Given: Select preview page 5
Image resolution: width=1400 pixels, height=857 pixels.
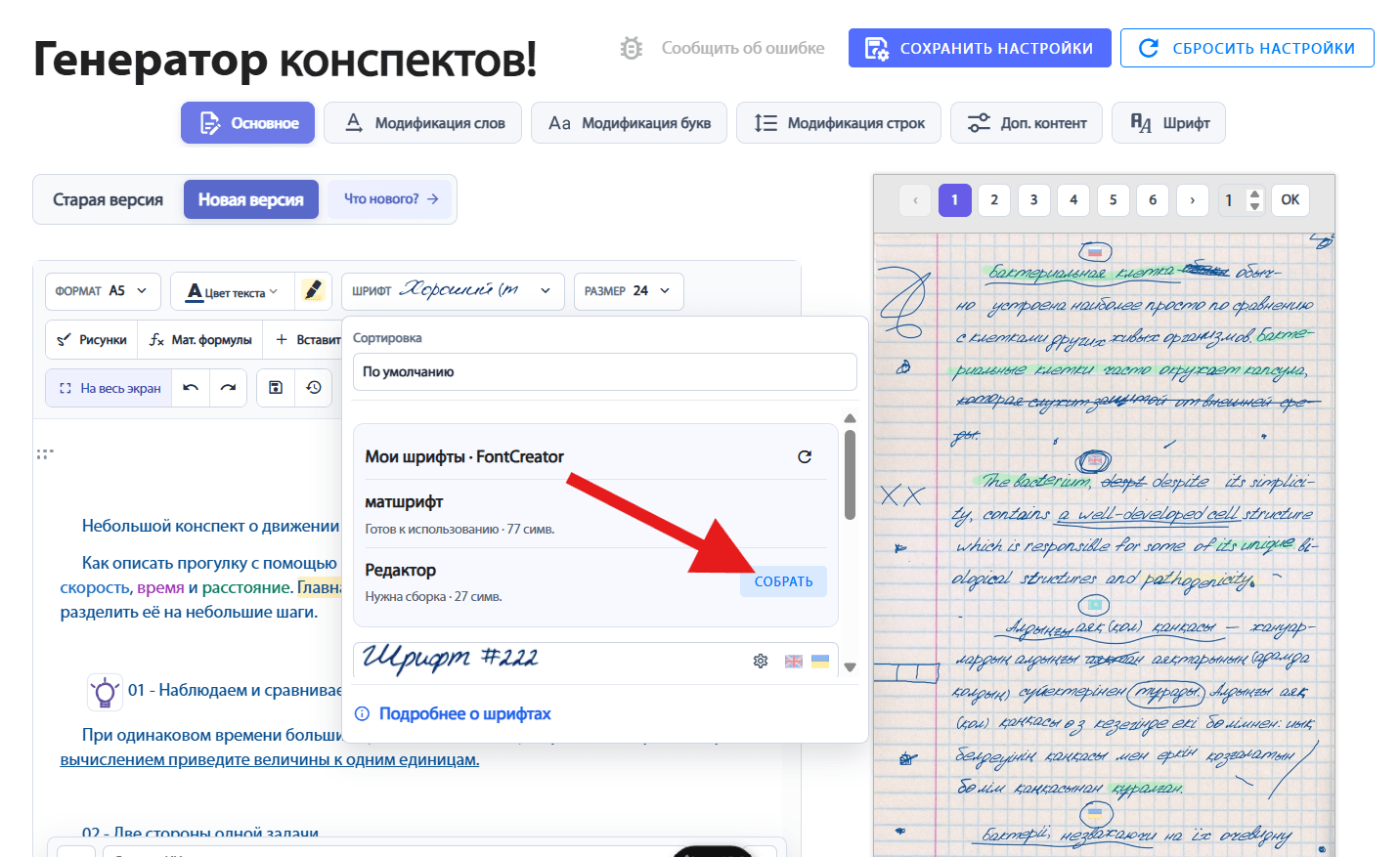Looking at the screenshot, I should [1114, 199].
